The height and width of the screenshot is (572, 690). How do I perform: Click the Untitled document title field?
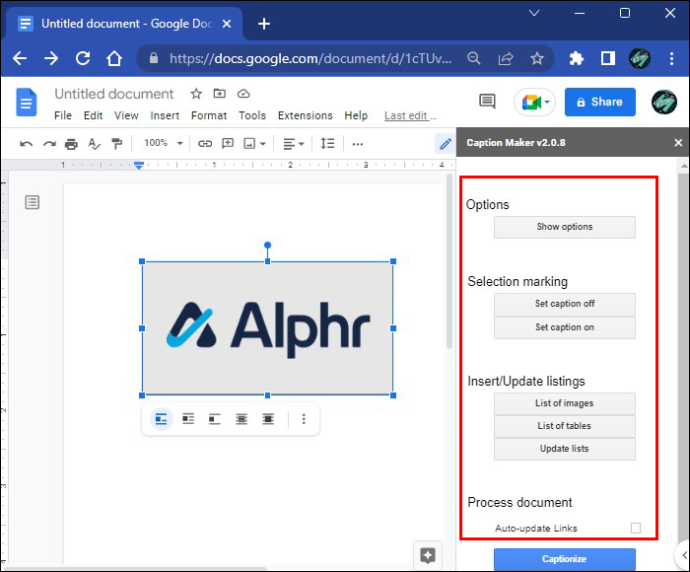[114, 94]
